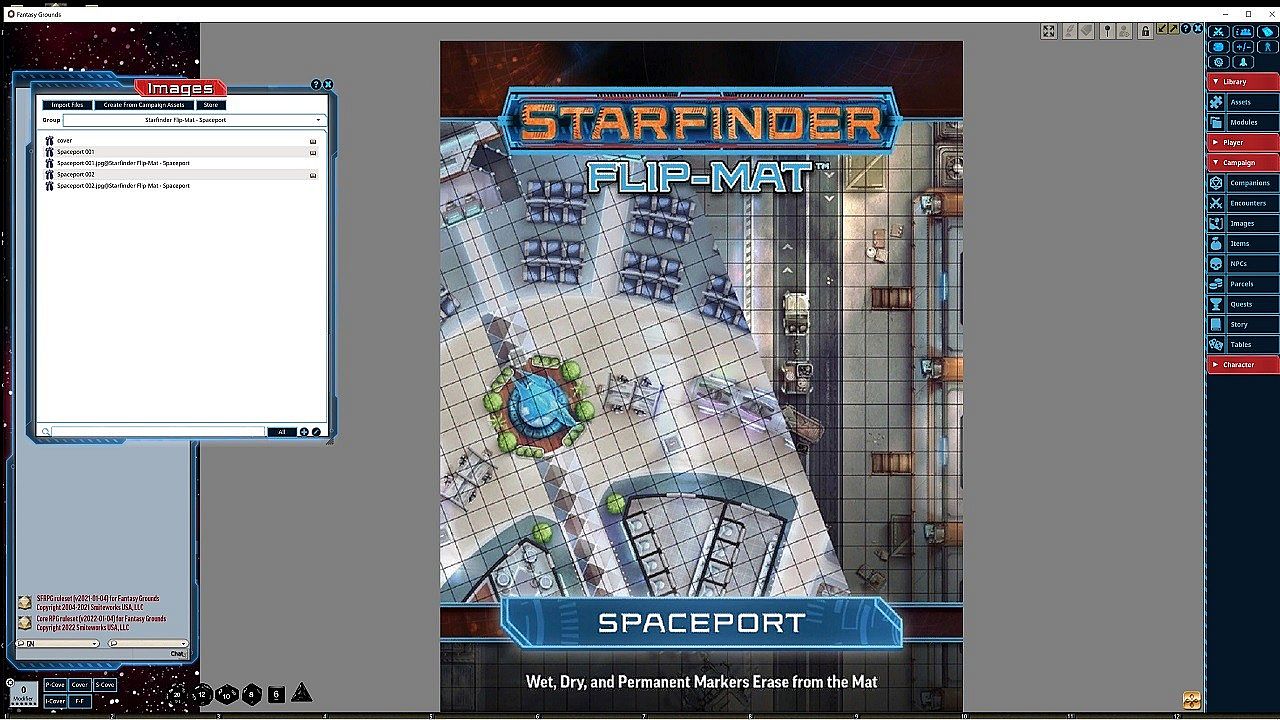
Task: Toggle the F-F modifier button
Action: point(80,701)
